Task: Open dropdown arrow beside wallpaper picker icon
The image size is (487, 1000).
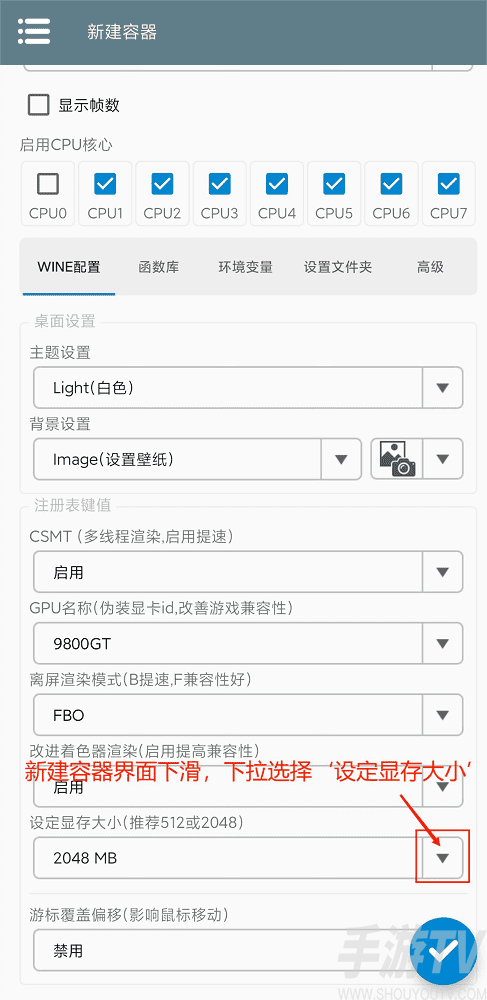Action: pyautogui.click(x=442, y=459)
